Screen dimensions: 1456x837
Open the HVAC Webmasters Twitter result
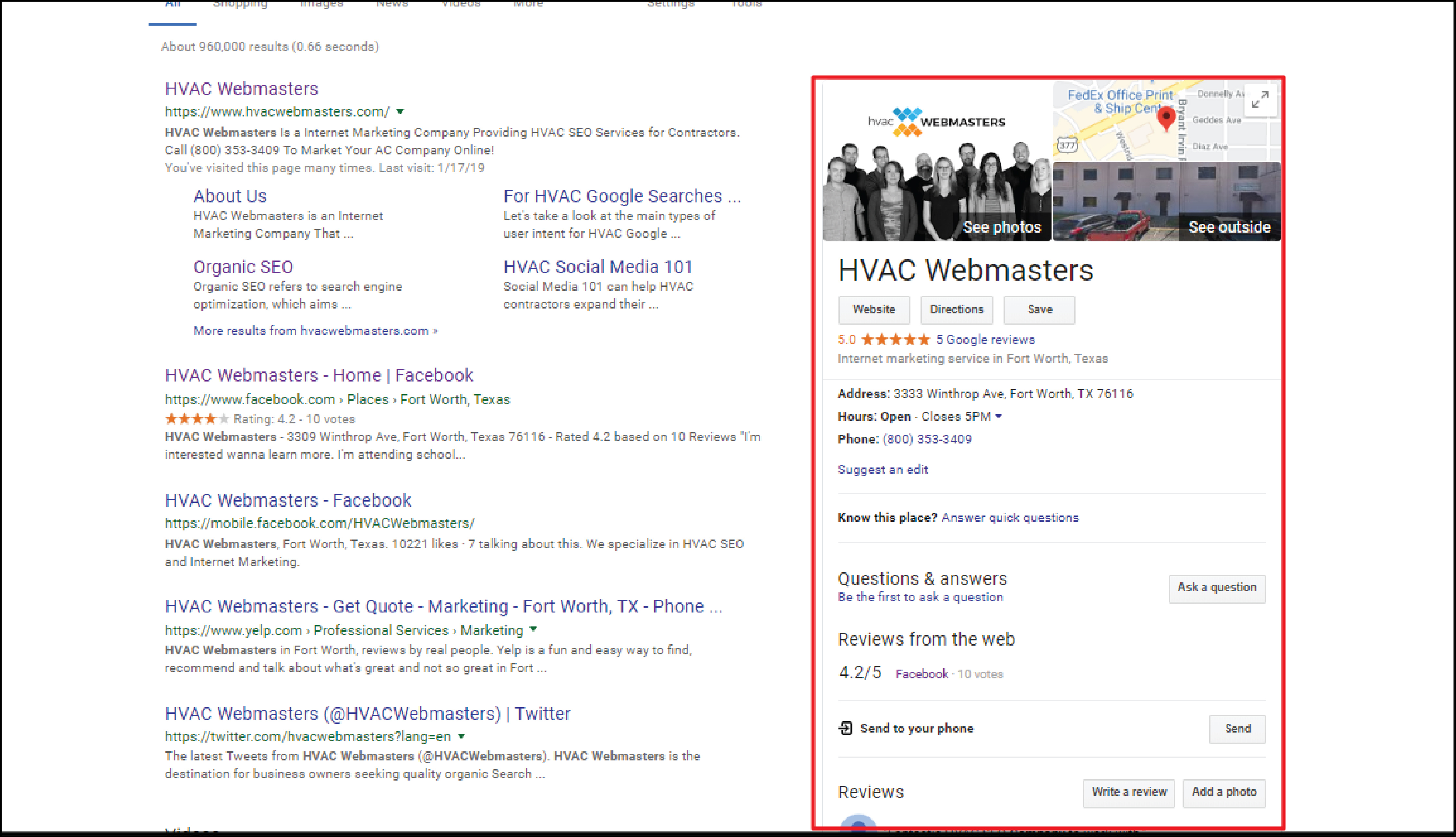click(368, 713)
